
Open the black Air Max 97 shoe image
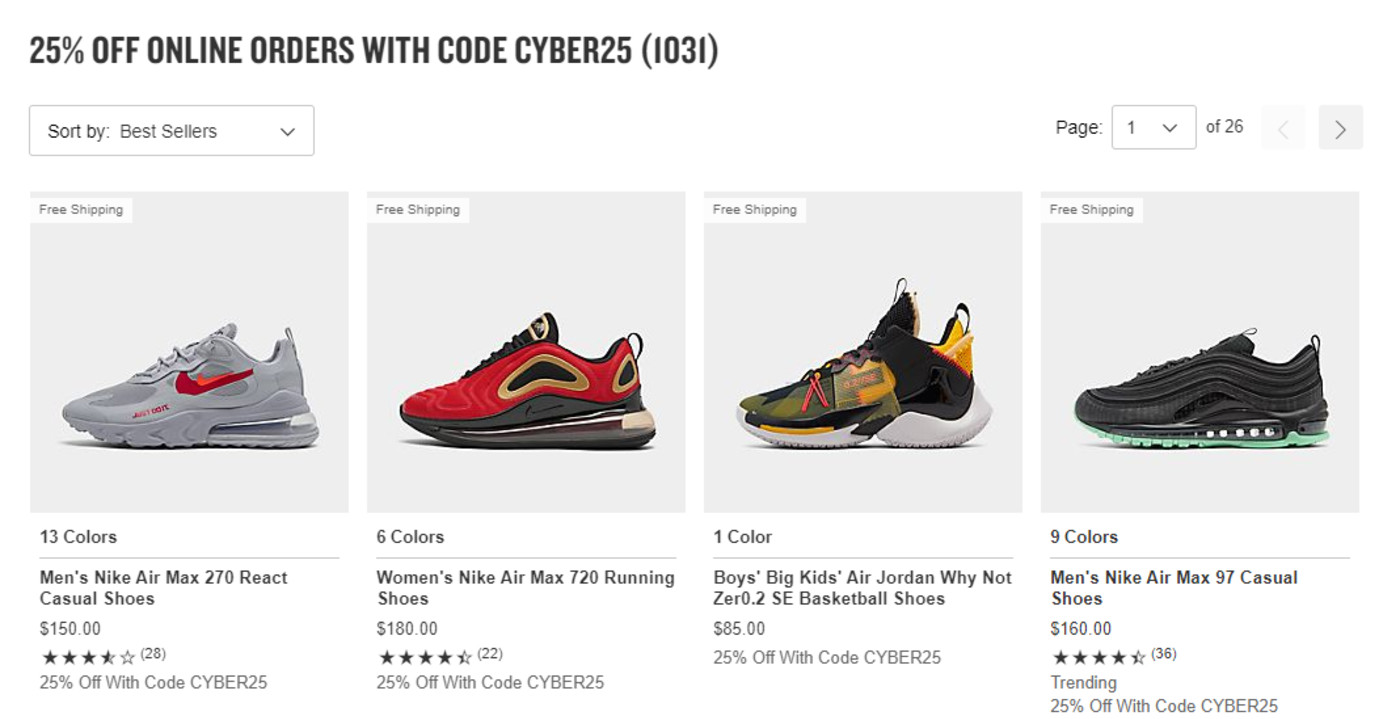[x=1200, y=352]
